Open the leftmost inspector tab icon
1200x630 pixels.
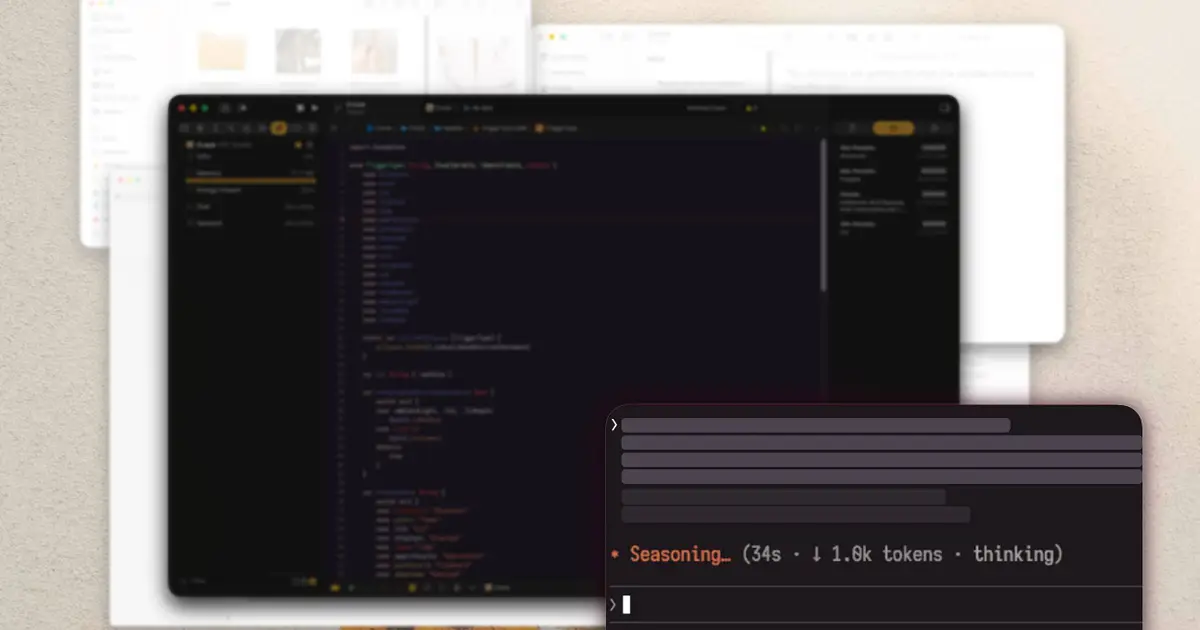pyautogui.click(x=852, y=128)
